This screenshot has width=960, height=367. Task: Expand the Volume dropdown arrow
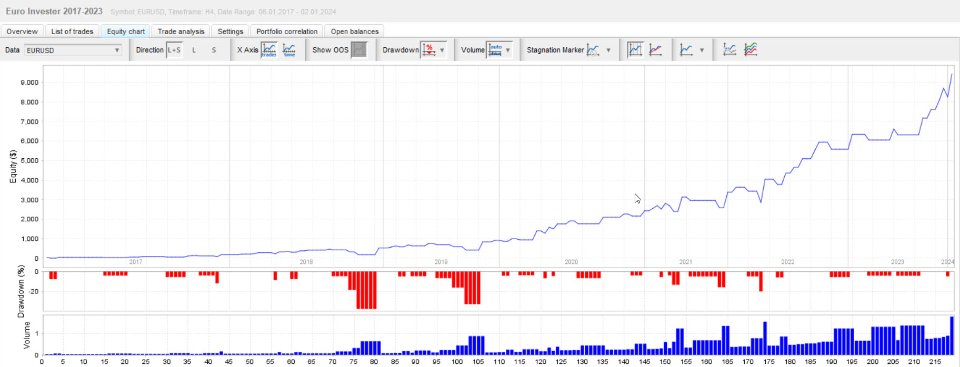pos(508,50)
